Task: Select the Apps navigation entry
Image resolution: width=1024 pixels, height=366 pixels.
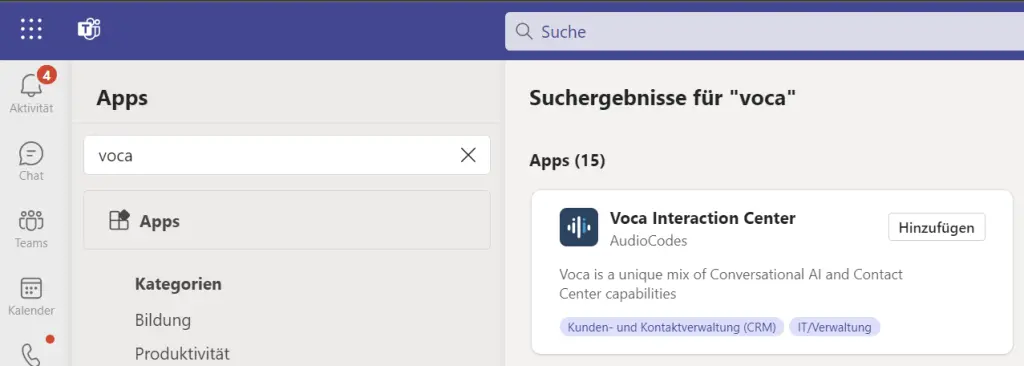Action: click(x=287, y=220)
